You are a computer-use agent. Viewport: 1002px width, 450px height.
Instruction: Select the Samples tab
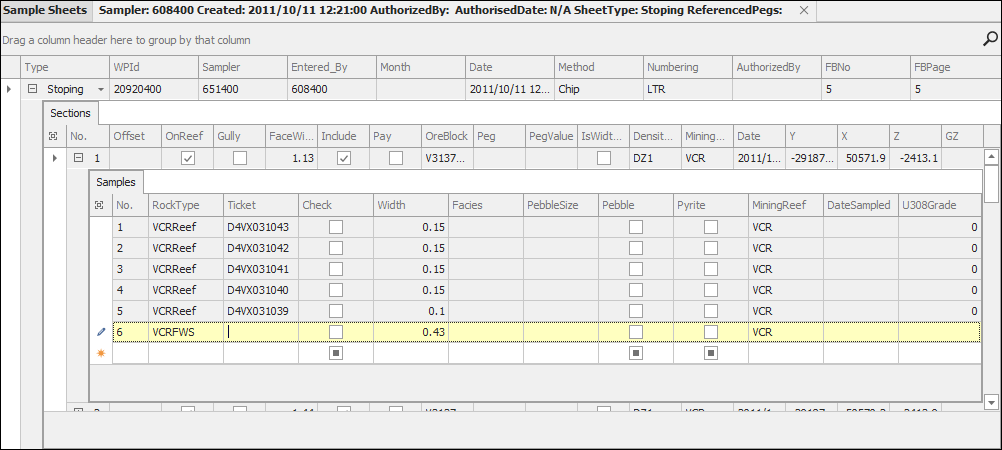coord(118,182)
